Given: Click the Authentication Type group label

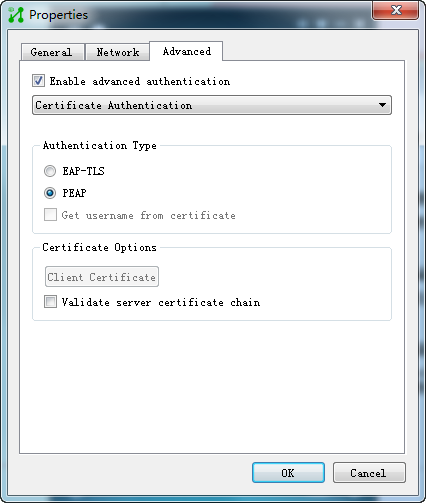Looking at the screenshot, I should pyautogui.click(x=100, y=146).
